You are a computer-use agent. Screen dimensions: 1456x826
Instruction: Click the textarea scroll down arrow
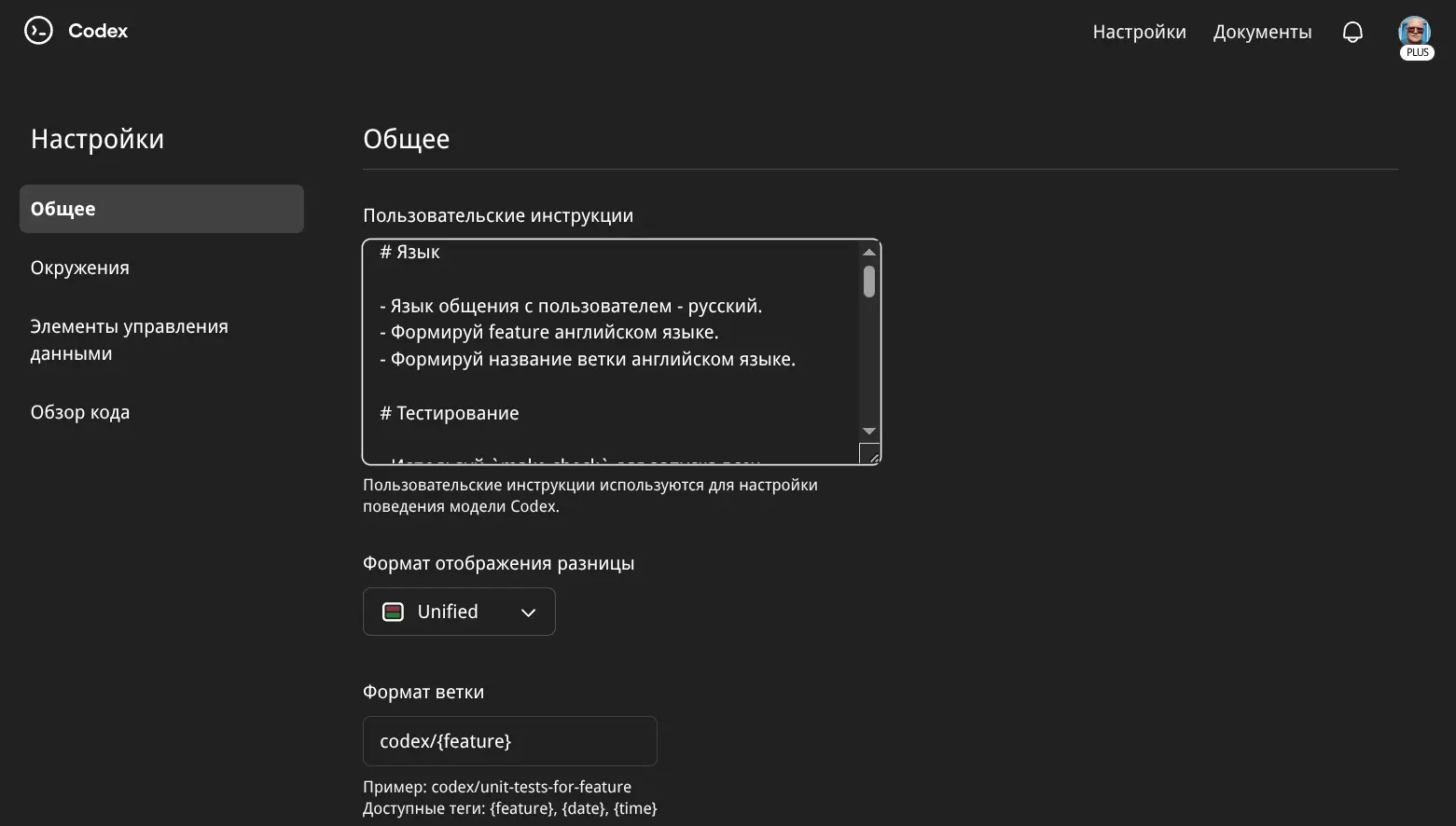(x=869, y=431)
